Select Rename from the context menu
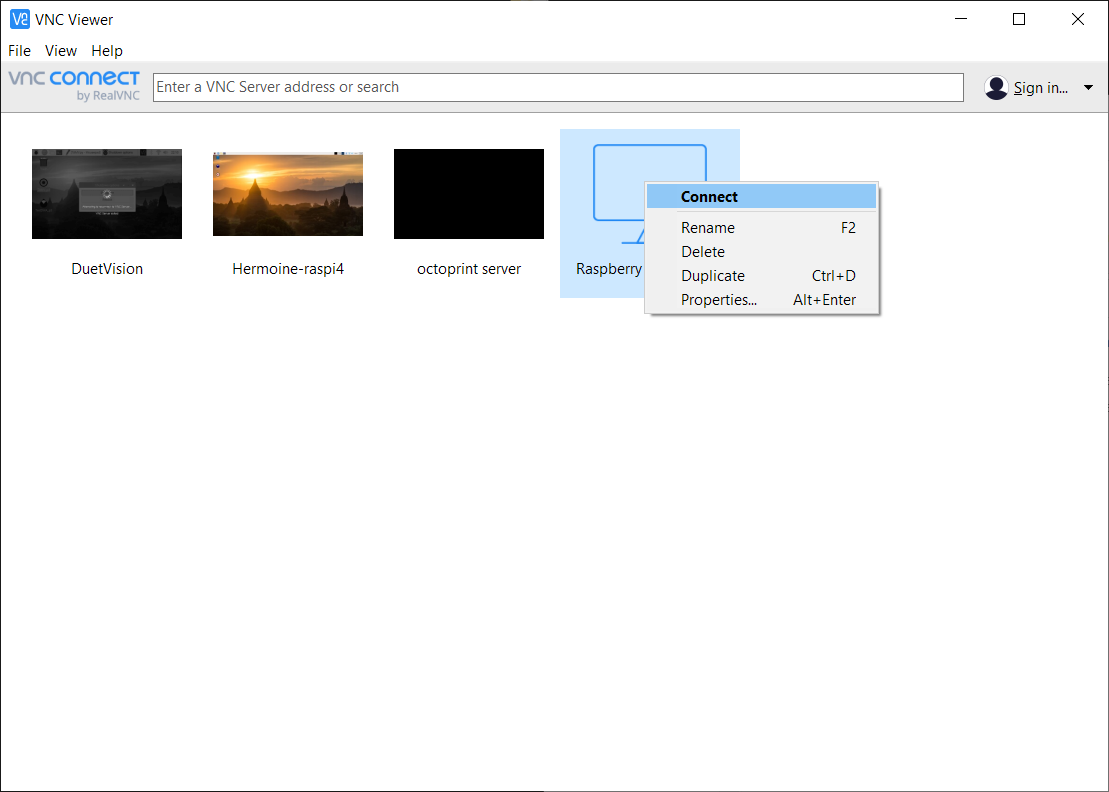1109x792 pixels. [761, 228]
